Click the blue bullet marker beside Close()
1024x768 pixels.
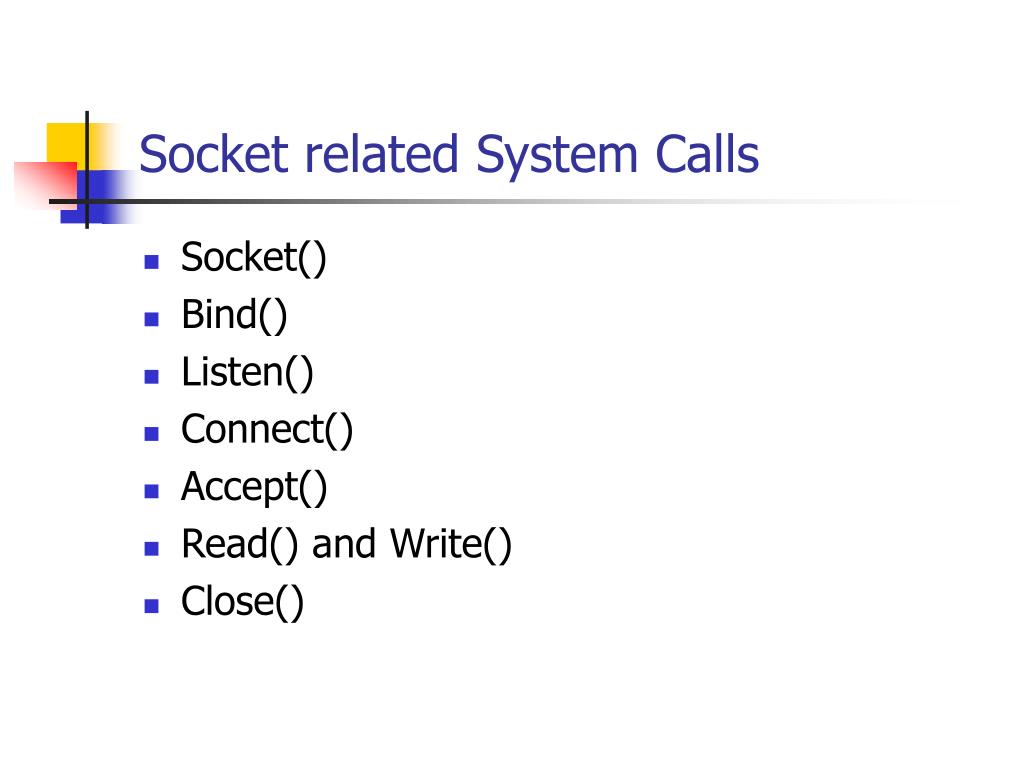pyautogui.click(x=152, y=606)
